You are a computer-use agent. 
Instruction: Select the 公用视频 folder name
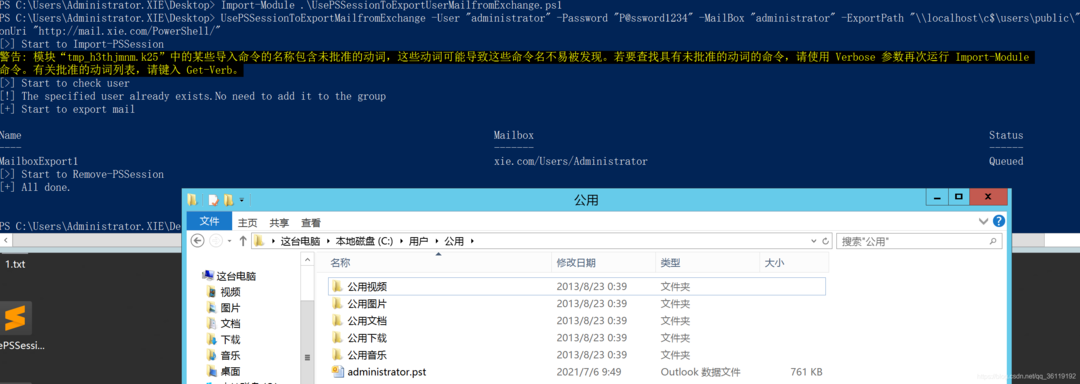367,286
